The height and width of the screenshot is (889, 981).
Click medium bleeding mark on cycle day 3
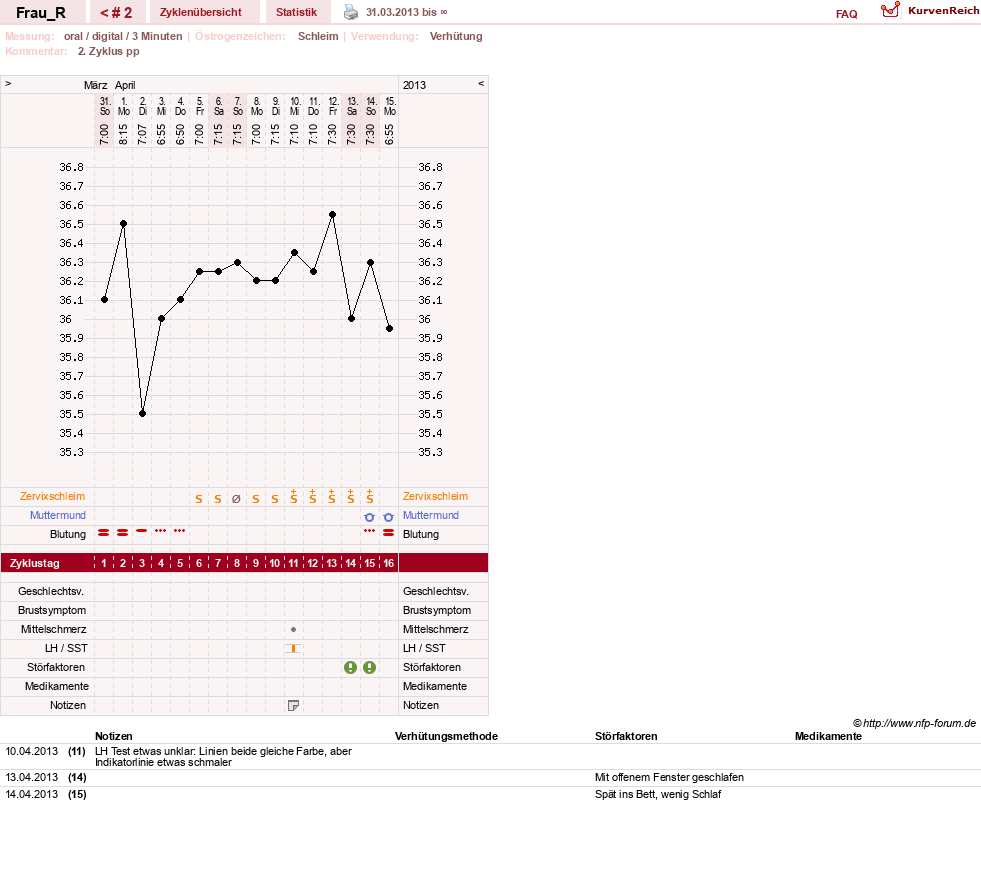tap(142, 531)
